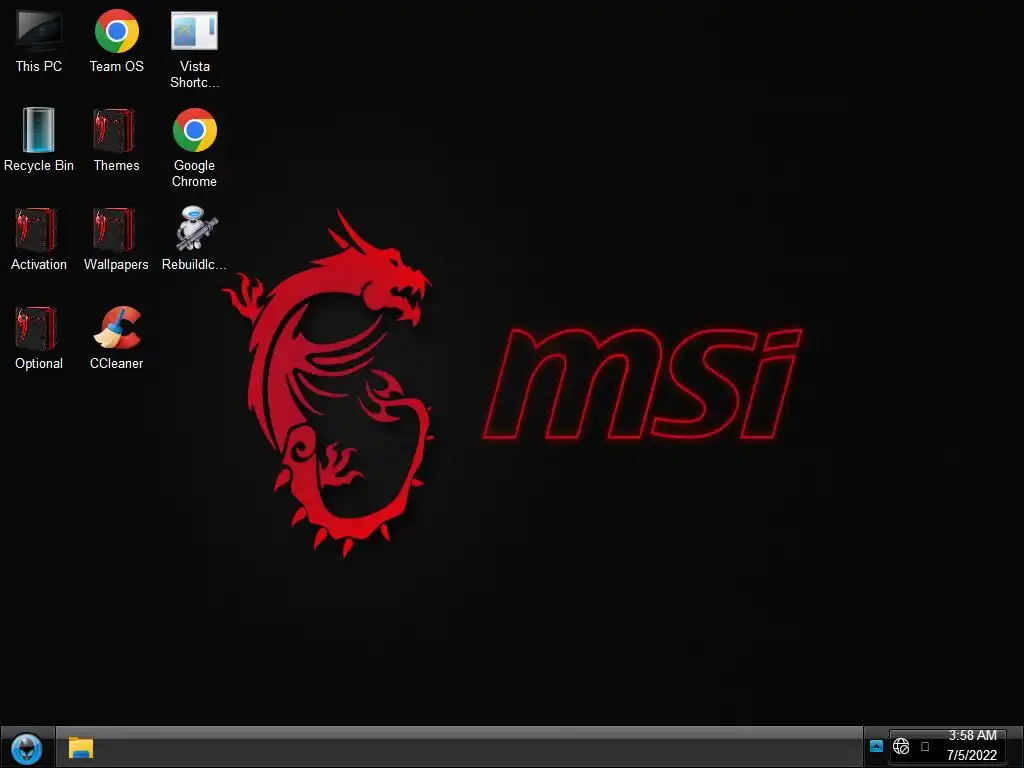Screen dimensions: 1024x768
Task: Select the Optional folder icon
Action: pos(39,338)
